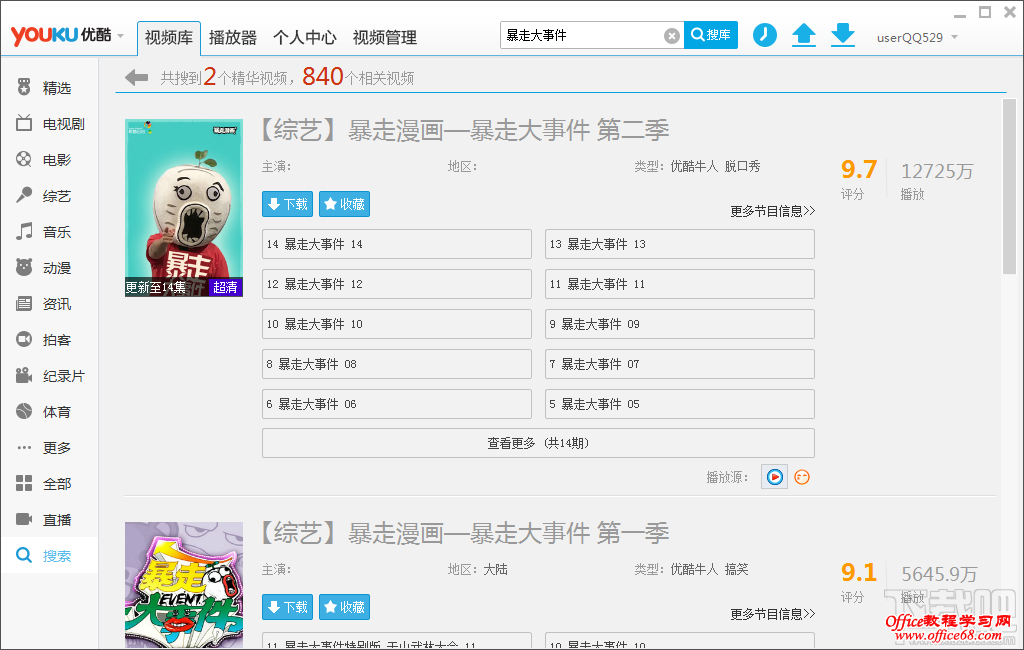Click the 搜库 search button

[711, 35]
